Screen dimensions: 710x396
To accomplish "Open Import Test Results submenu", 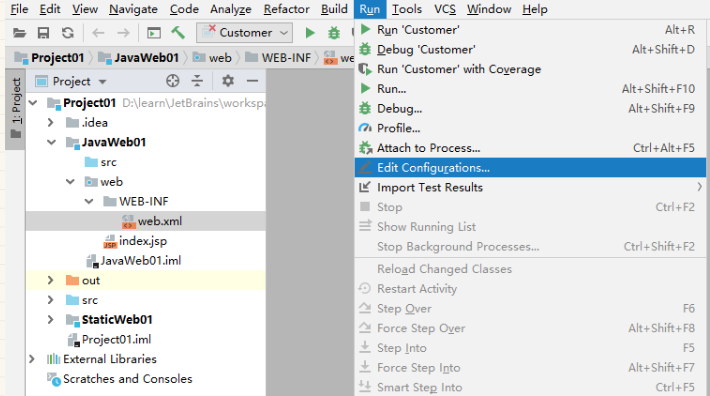I will (530, 187).
